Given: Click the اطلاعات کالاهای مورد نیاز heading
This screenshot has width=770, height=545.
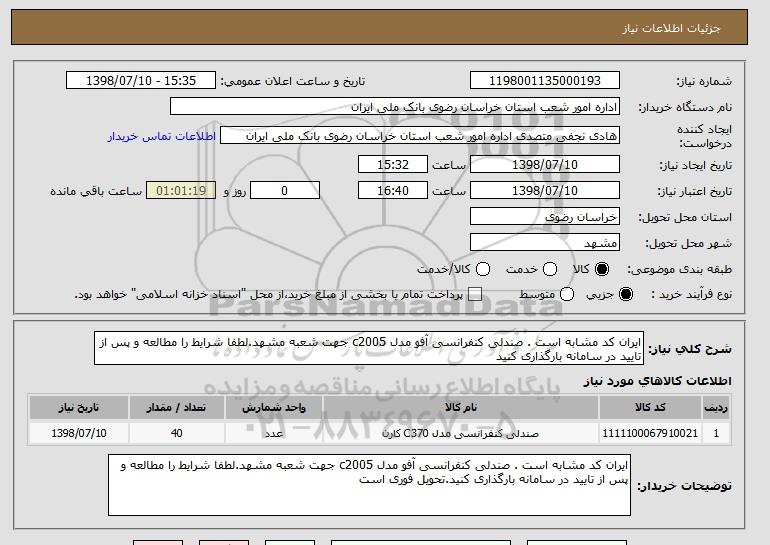Looking at the screenshot, I should click(x=658, y=381).
